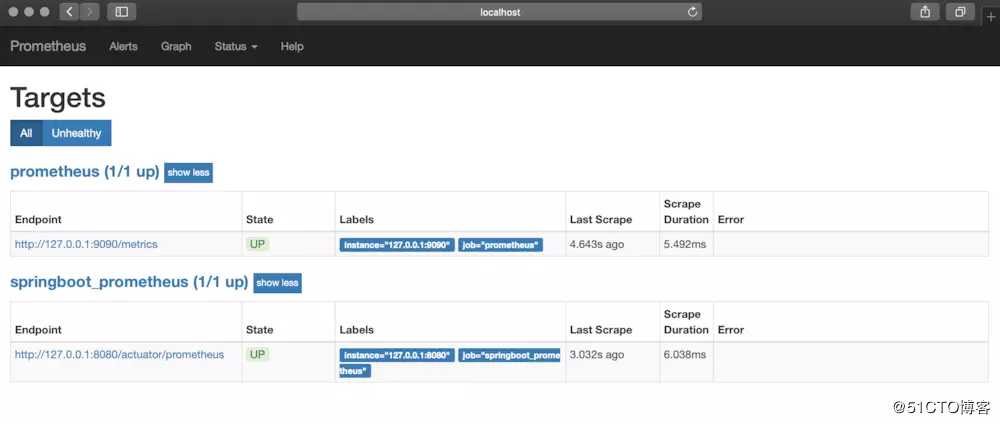Open the Prometheus brand home link
The height and width of the screenshot is (424, 1000).
click(x=48, y=46)
